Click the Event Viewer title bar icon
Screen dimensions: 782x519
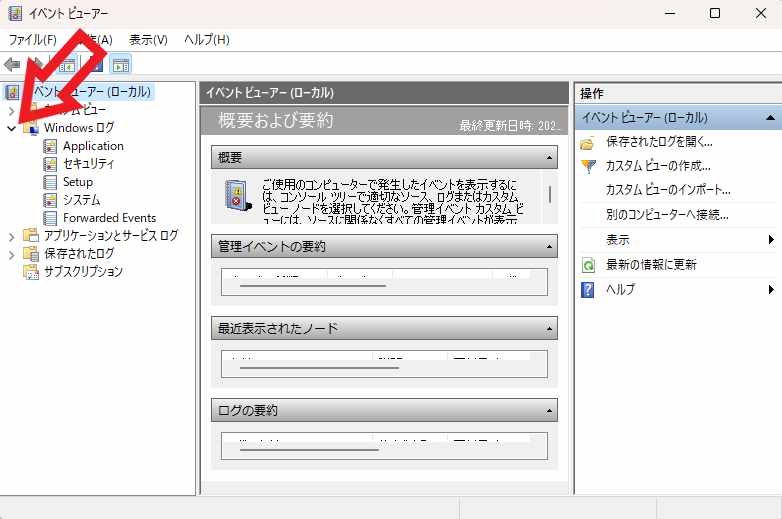[15, 13]
